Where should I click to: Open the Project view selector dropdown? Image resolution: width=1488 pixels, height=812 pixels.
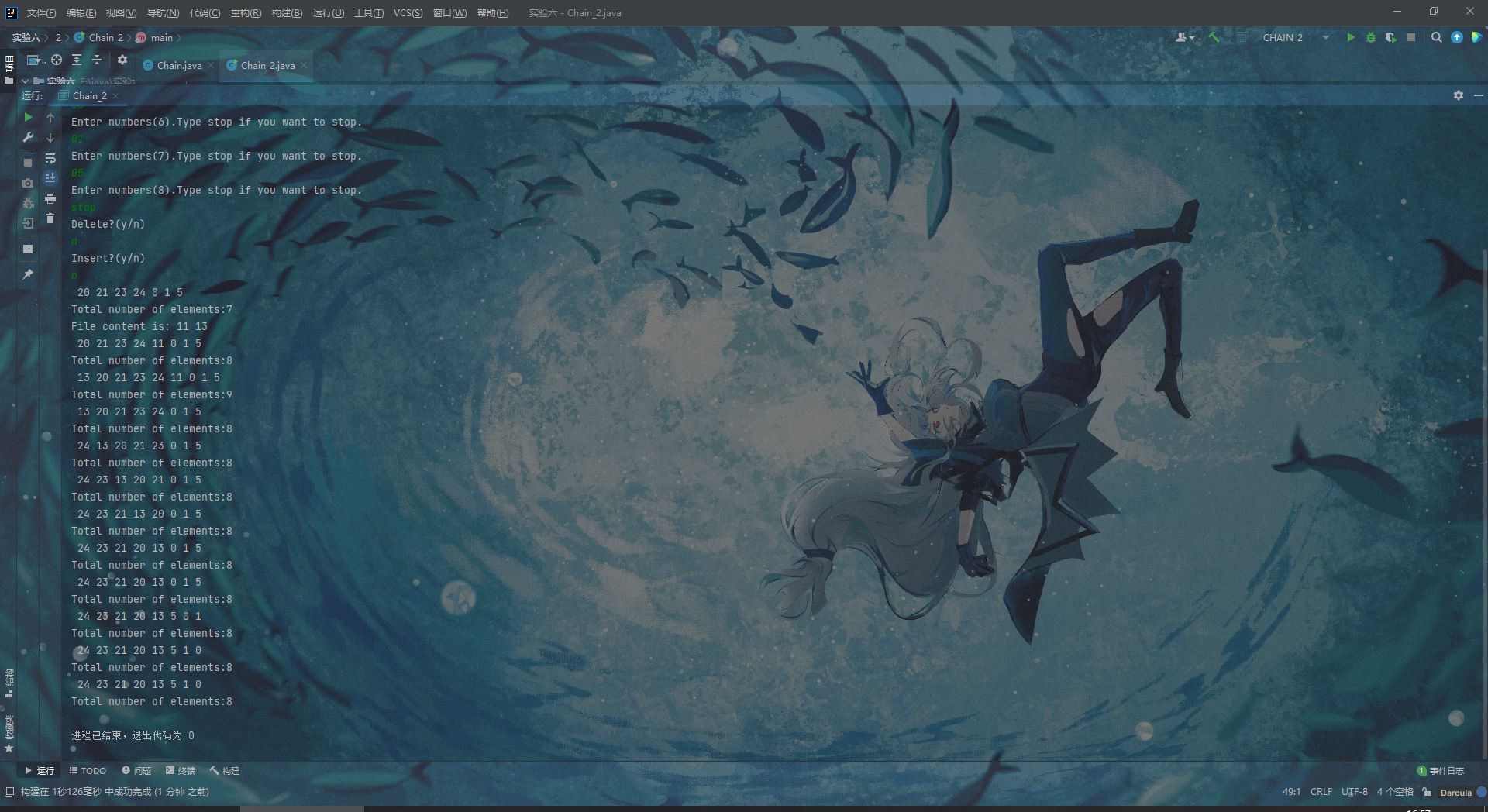pos(36,60)
